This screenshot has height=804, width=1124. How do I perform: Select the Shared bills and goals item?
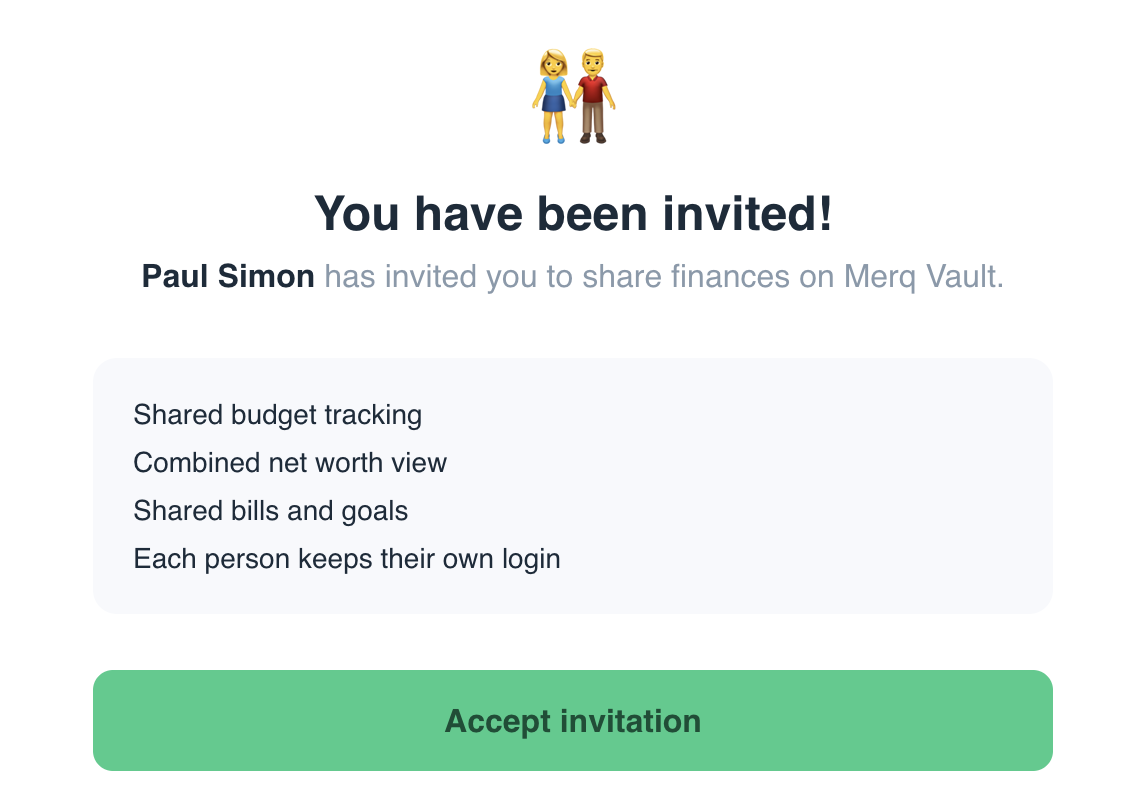pyautogui.click(x=271, y=511)
